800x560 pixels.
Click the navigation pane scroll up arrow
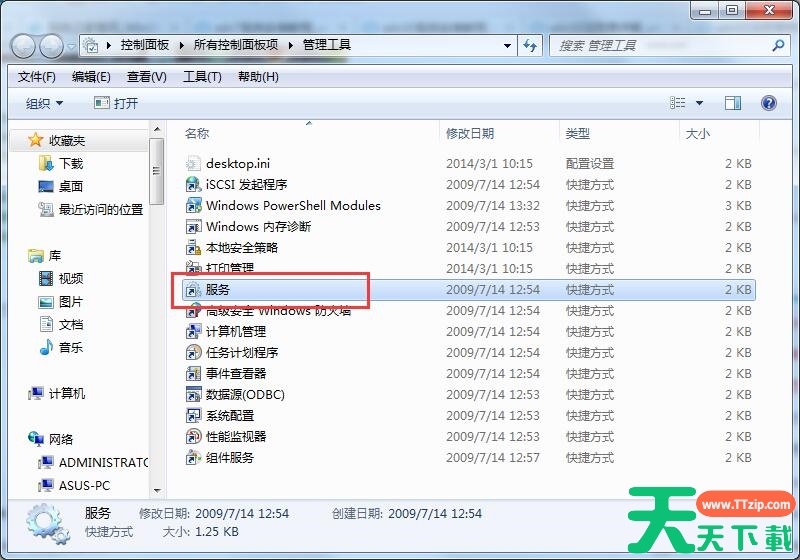click(157, 129)
